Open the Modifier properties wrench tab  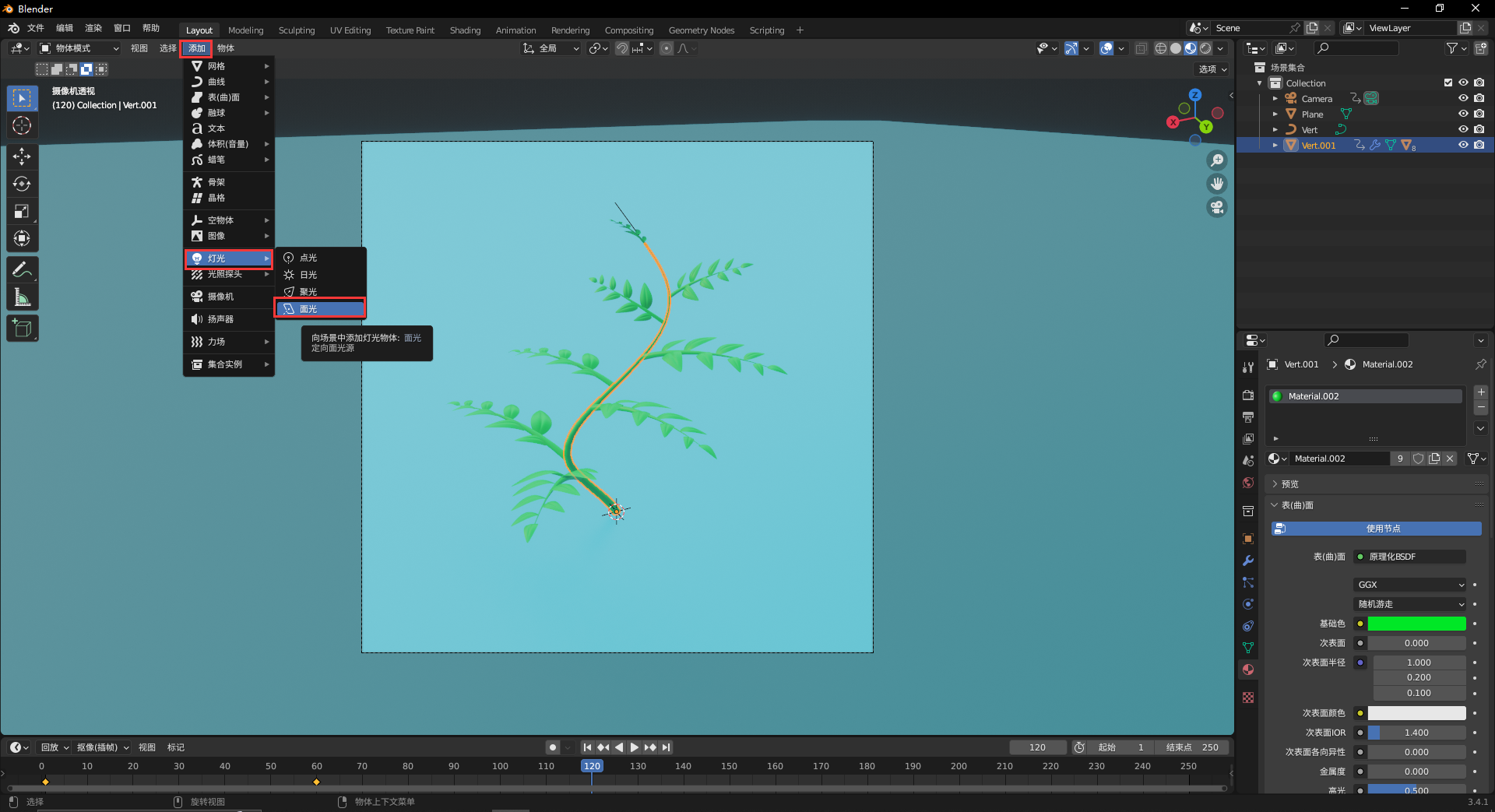coord(1248,561)
